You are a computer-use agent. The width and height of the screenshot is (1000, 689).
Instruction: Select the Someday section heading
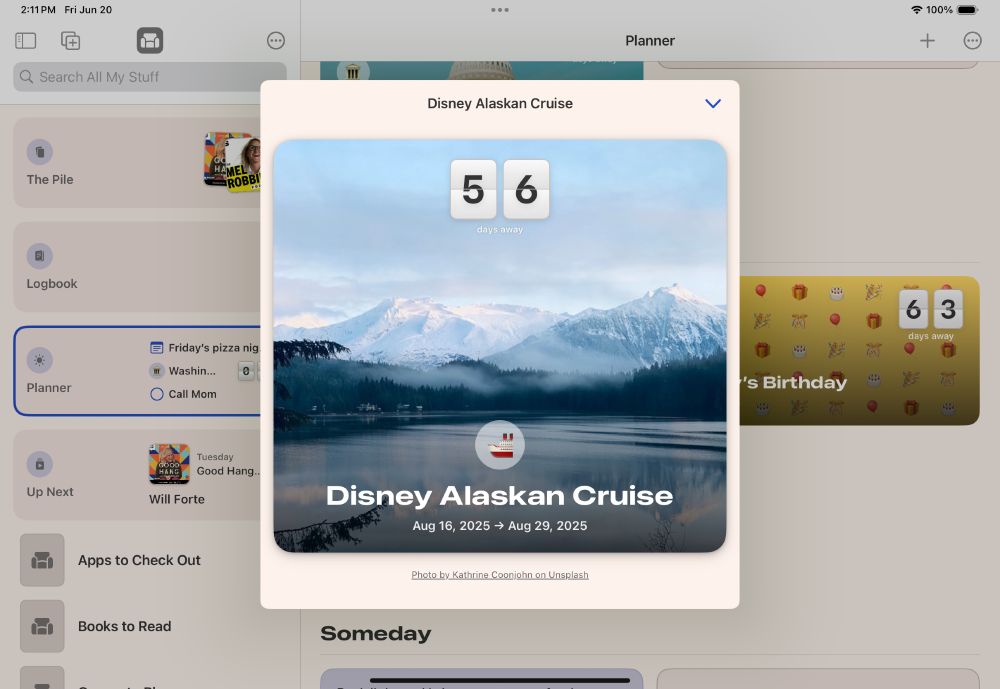point(376,633)
